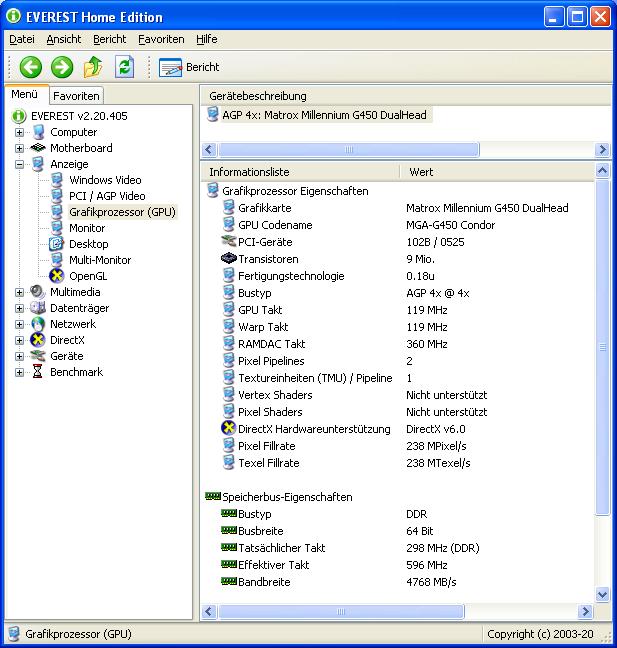This screenshot has height=648, width=617.
Task: Refresh using the green arrows page icon
Action: pos(124,67)
